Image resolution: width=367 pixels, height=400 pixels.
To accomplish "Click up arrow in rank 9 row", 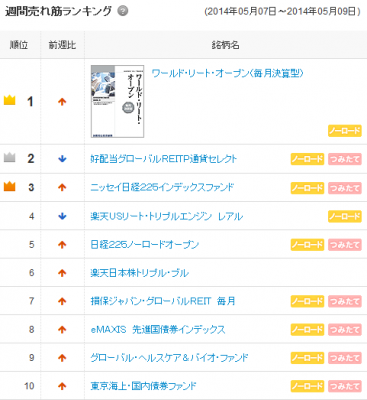I will [x=62, y=358].
